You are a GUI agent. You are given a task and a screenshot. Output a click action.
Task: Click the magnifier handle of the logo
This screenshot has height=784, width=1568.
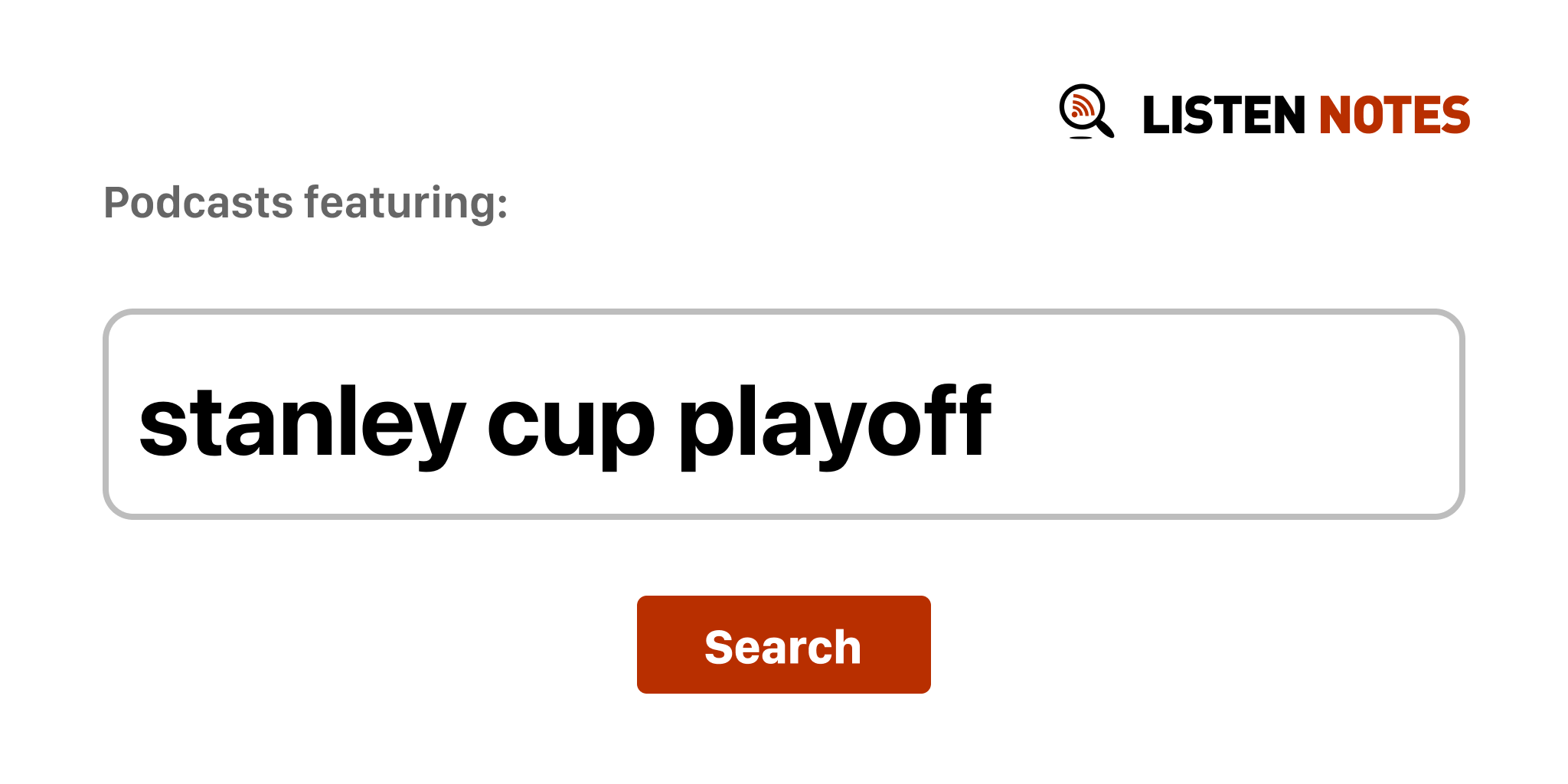coord(1106,127)
